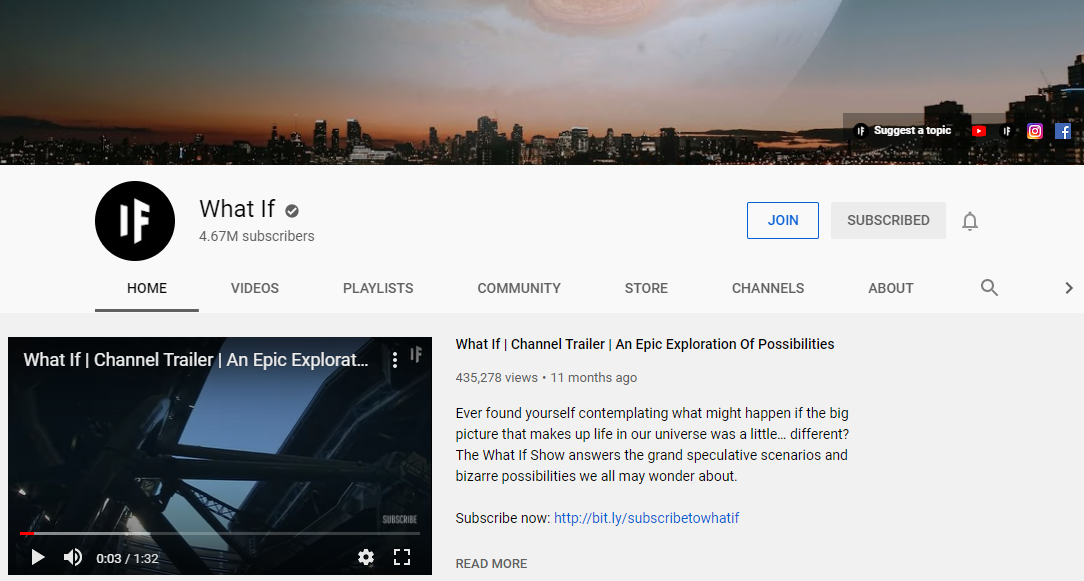The height and width of the screenshot is (581, 1084).
Task: Click the JOIN membership button
Action: (783, 221)
